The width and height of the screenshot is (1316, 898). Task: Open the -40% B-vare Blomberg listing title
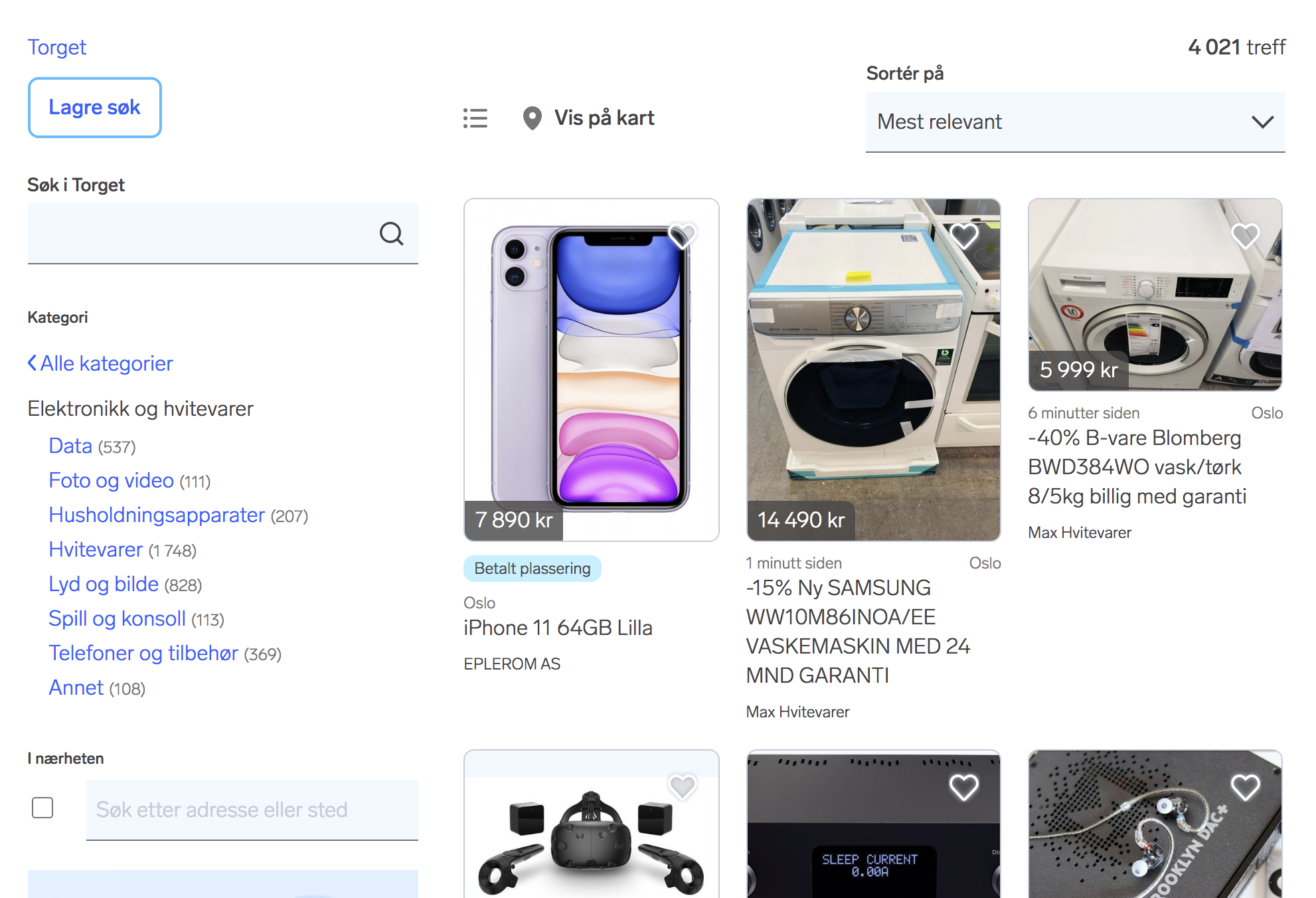tap(1137, 467)
